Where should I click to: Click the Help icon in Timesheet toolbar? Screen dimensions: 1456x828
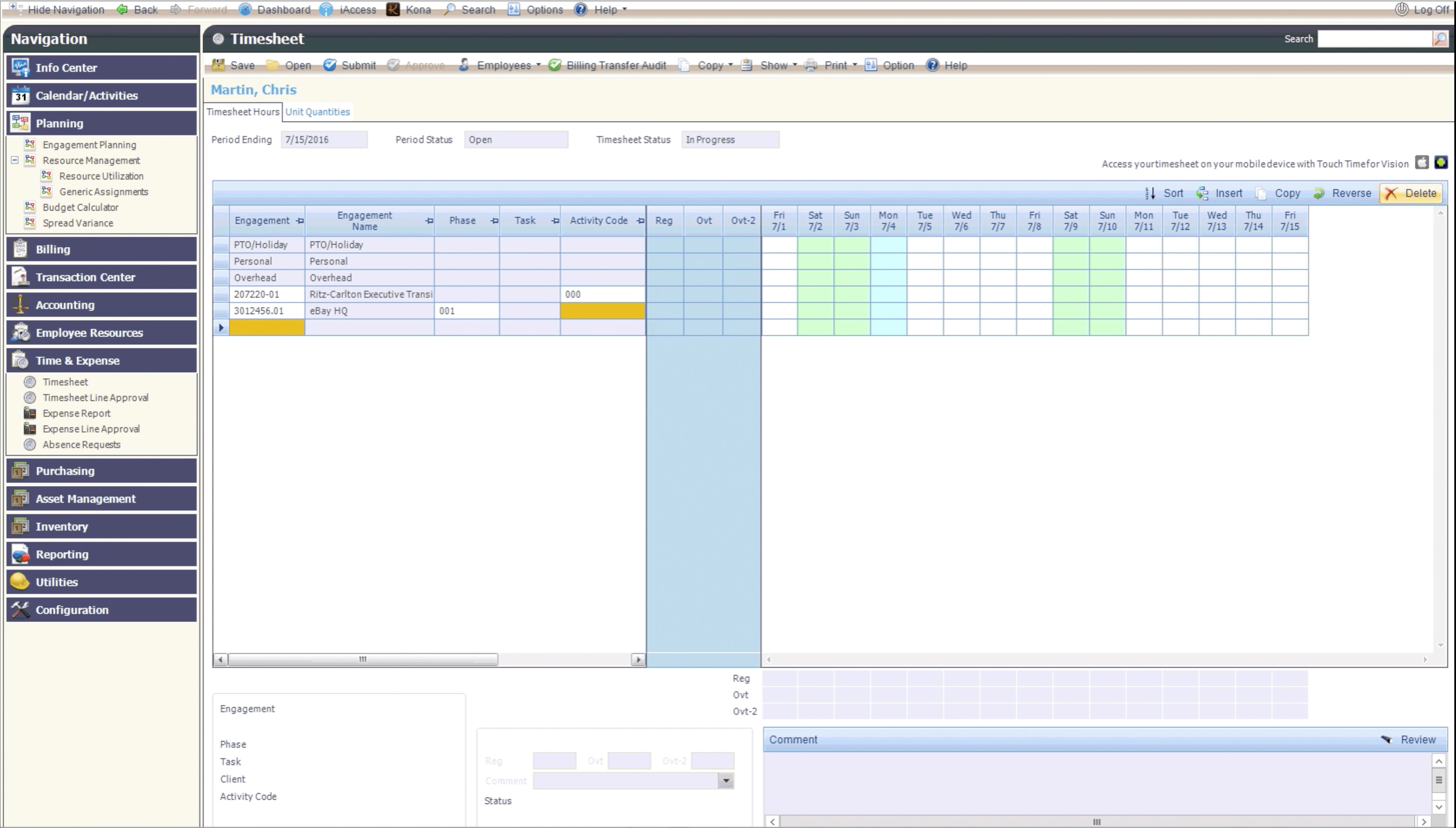[932, 65]
